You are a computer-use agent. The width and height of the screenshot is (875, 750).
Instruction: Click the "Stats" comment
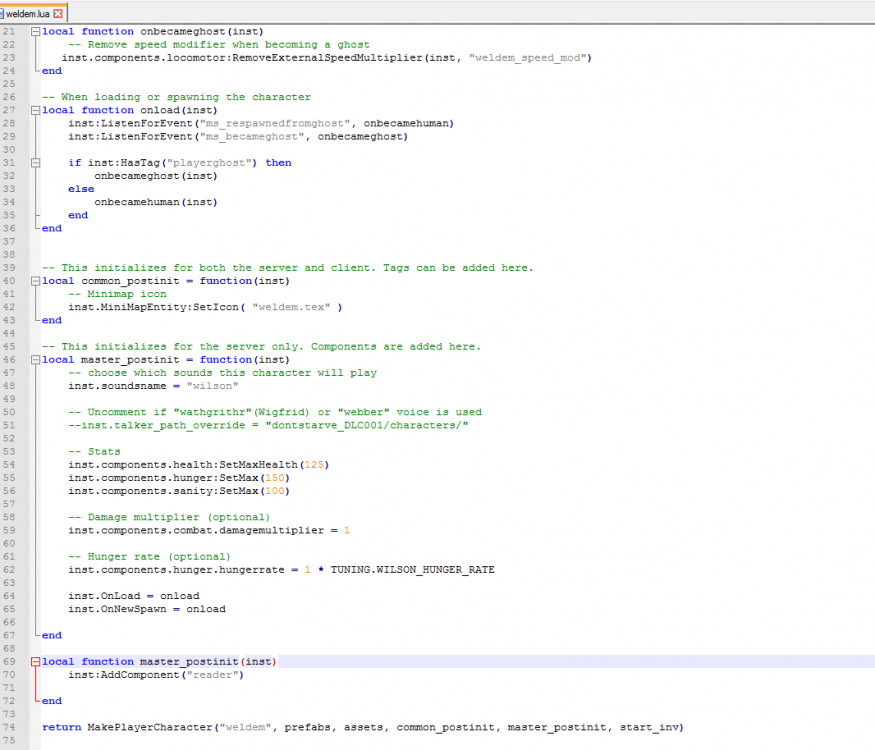click(94, 452)
